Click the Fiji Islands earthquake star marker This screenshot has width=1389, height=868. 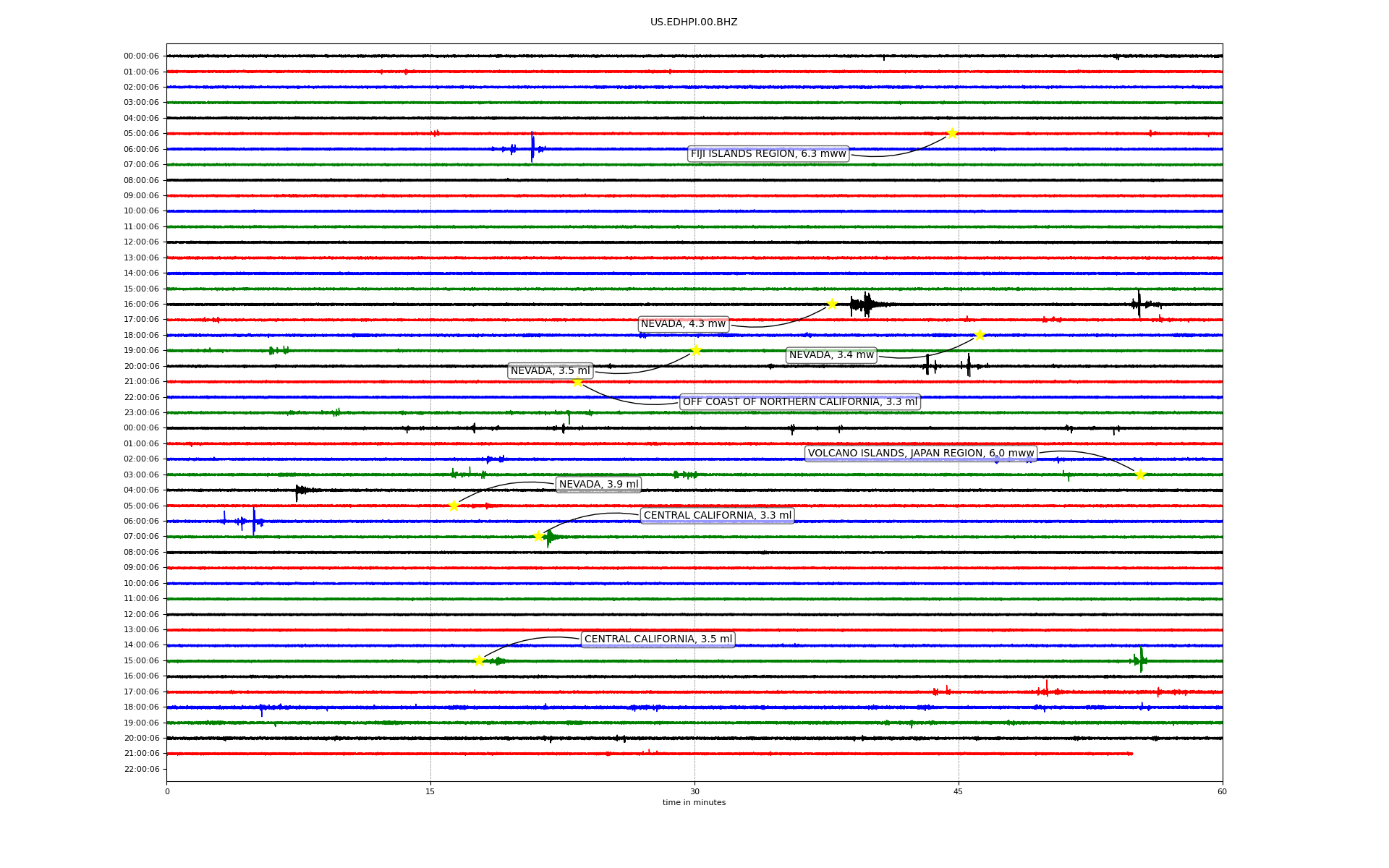[952, 133]
